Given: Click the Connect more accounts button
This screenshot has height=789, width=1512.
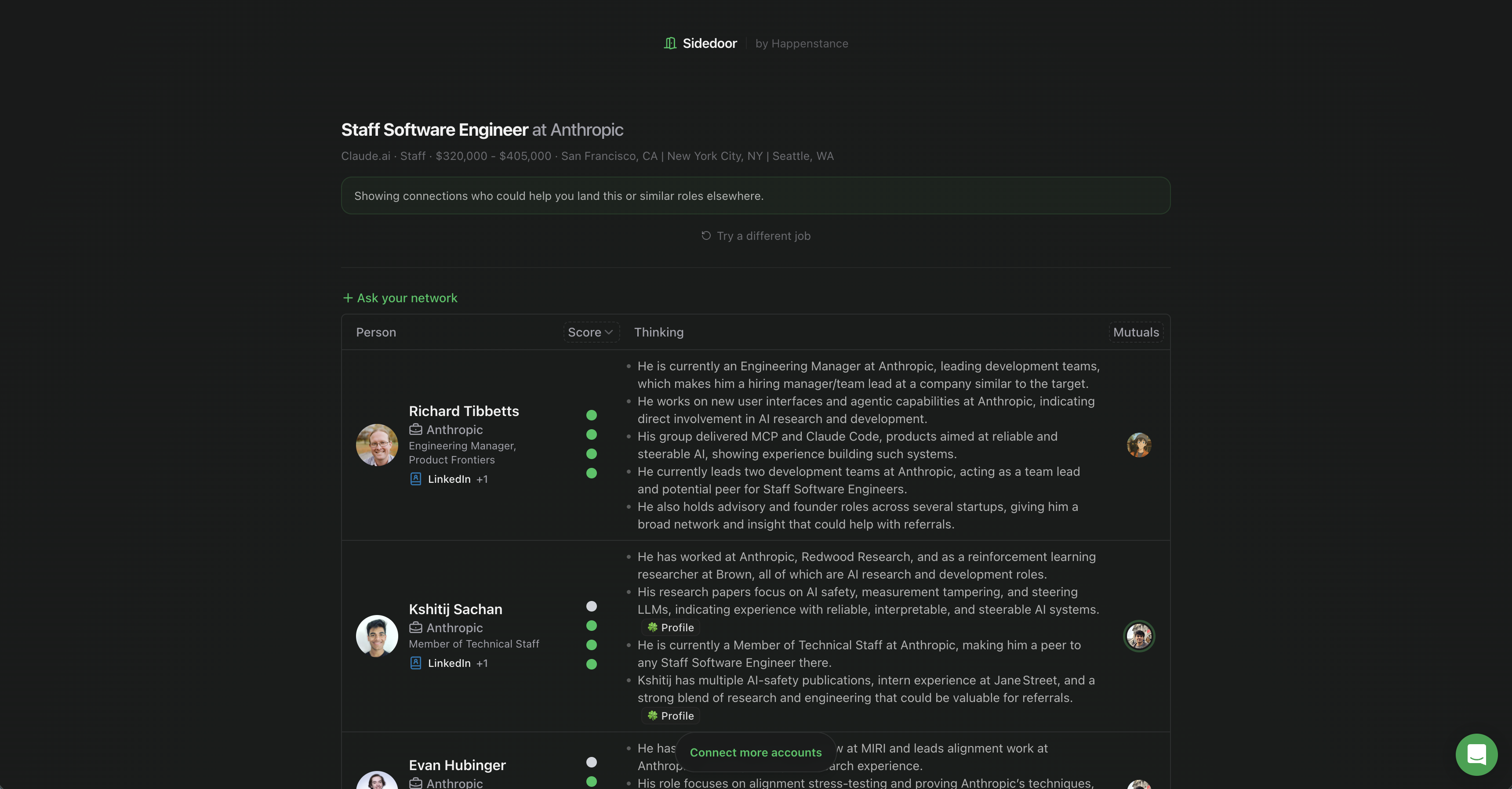Looking at the screenshot, I should (756, 752).
